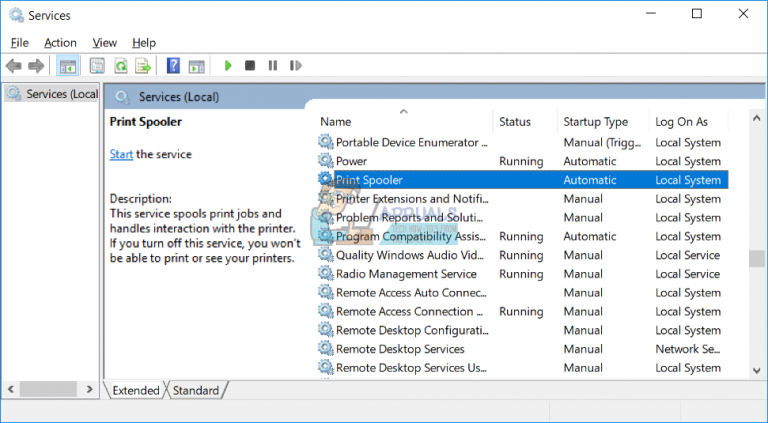Select Remote Access Auto Connec service
768x423 pixels.
(x=411, y=293)
